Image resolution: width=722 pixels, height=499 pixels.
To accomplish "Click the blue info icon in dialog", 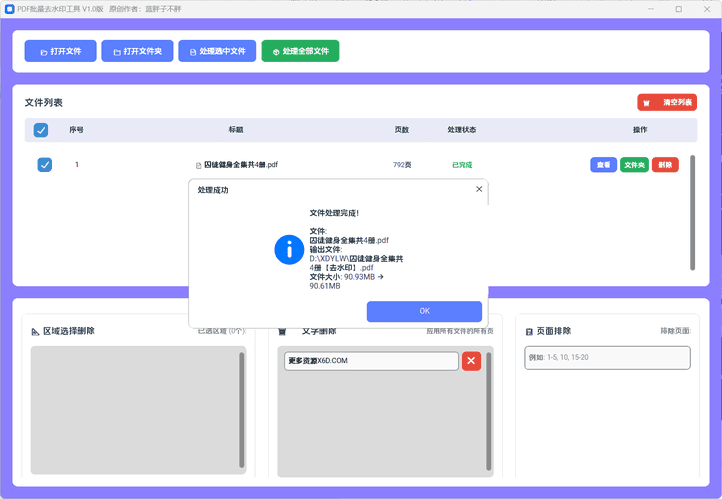I will [289, 250].
